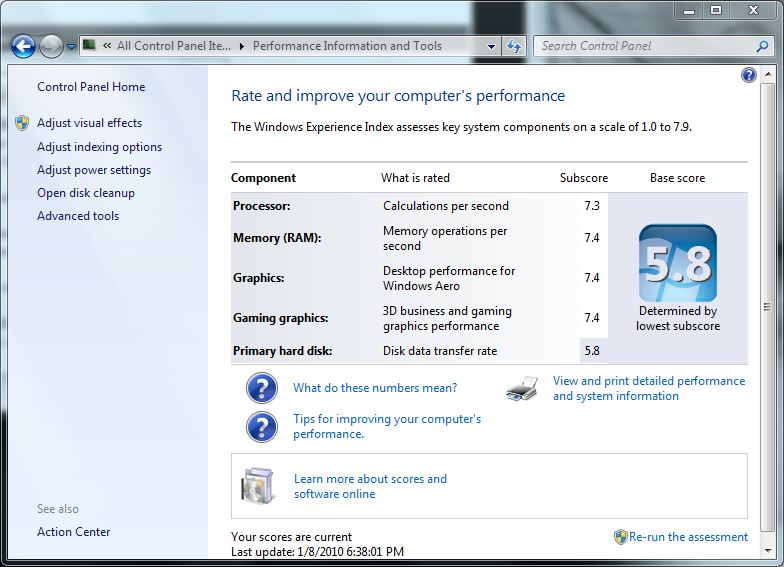Minimize the Control Panel window
This screenshot has width=784, height=567.
pos(689,10)
